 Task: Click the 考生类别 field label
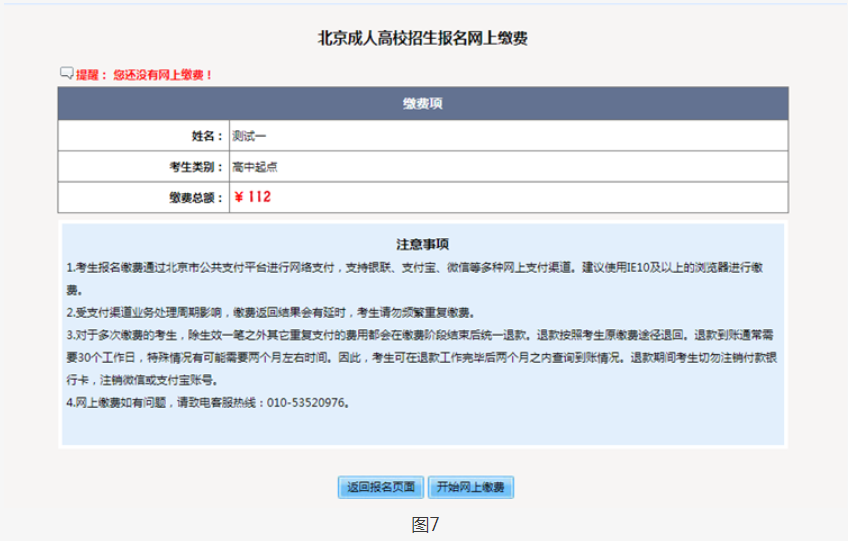click(x=196, y=166)
